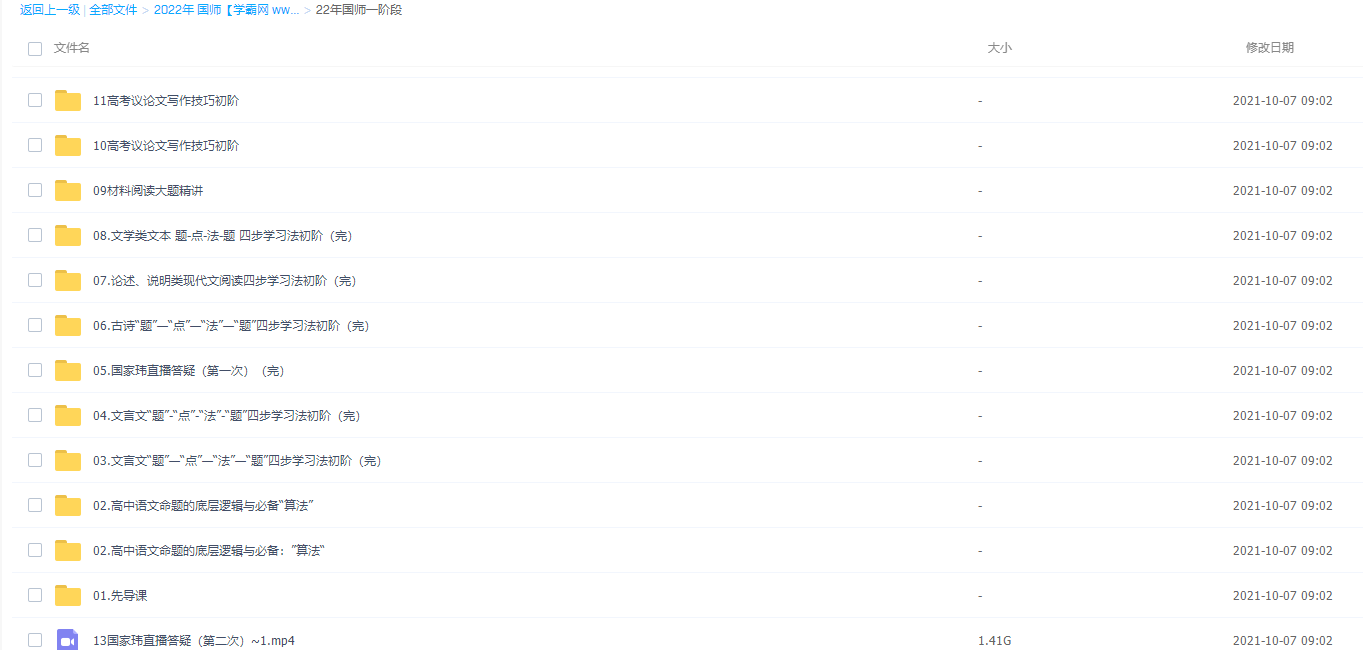Image resolution: width=1363 pixels, height=650 pixels.
Task: Click the 返回上一级 link
Action: (50, 10)
